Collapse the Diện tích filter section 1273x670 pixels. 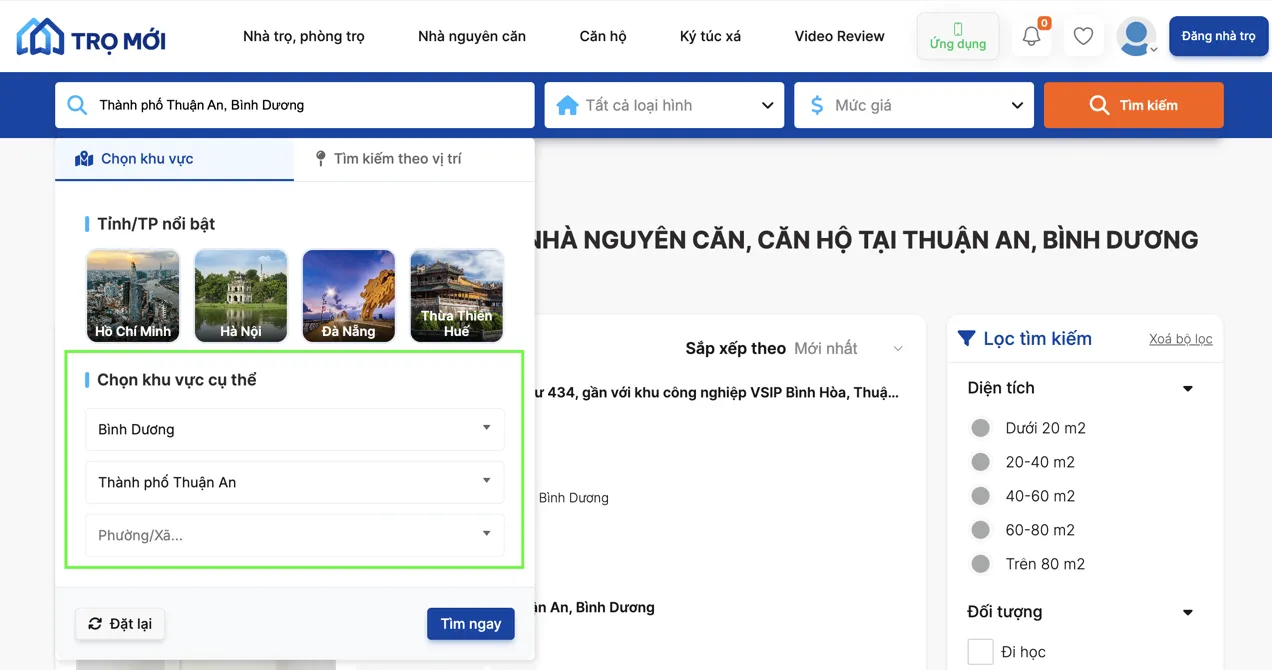(x=1188, y=388)
